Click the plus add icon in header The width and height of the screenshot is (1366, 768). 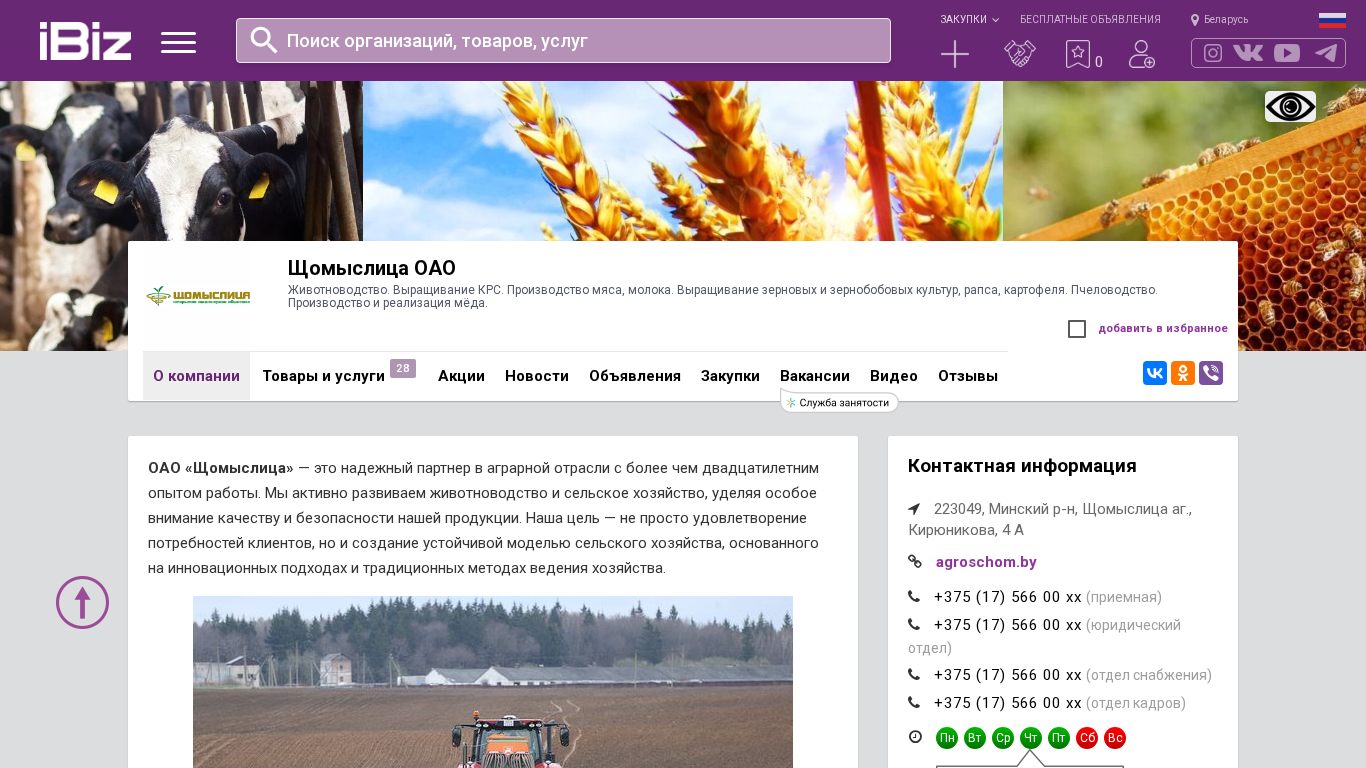click(x=955, y=54)
